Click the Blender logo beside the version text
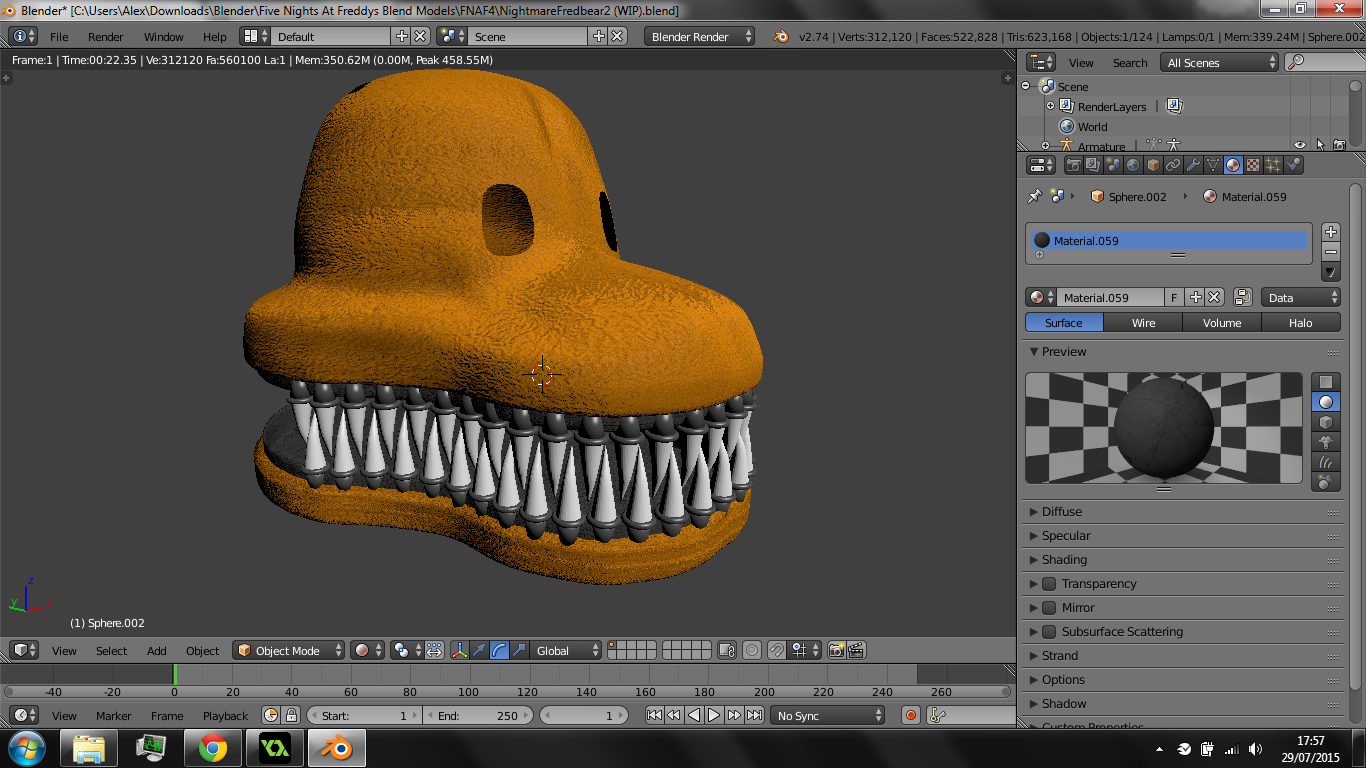 pyautogui.click(x=781, y=36)
